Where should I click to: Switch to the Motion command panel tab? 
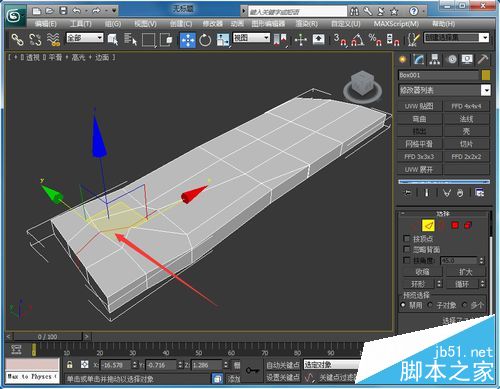coord(452,59)
